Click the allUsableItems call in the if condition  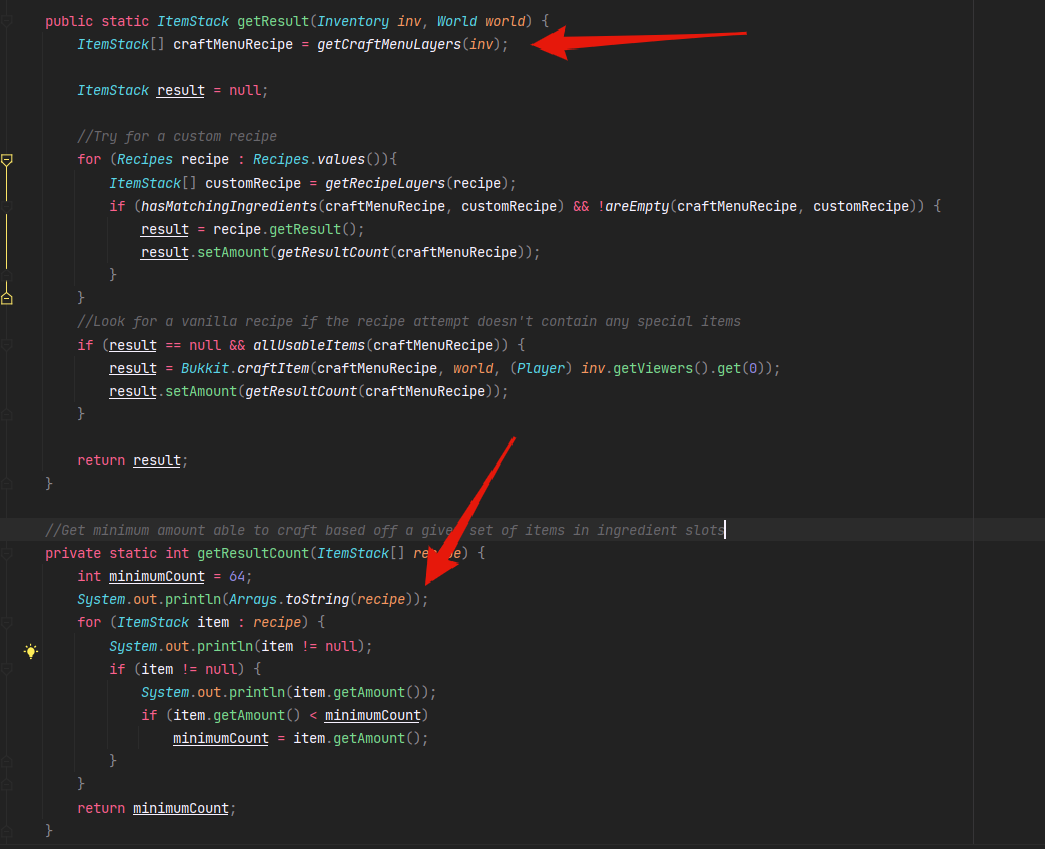coord(309,345)
